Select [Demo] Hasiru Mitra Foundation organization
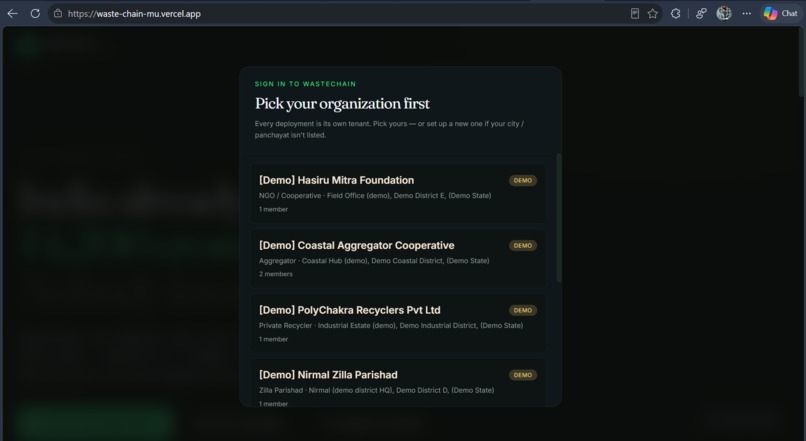The width and height of the screenshot is (806, 441). click(x=398, y=193)
